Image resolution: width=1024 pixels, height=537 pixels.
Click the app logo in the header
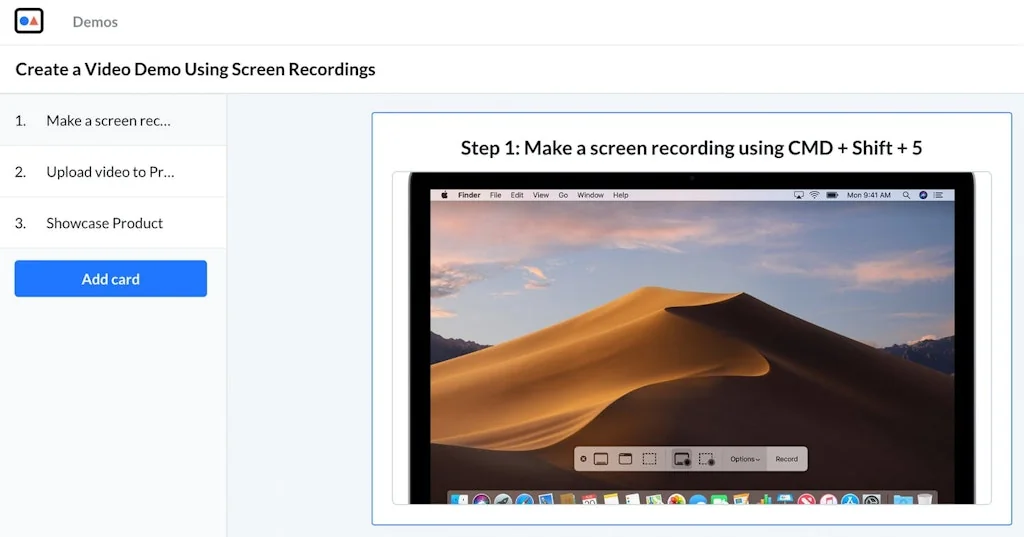click(x=29, y=21)
